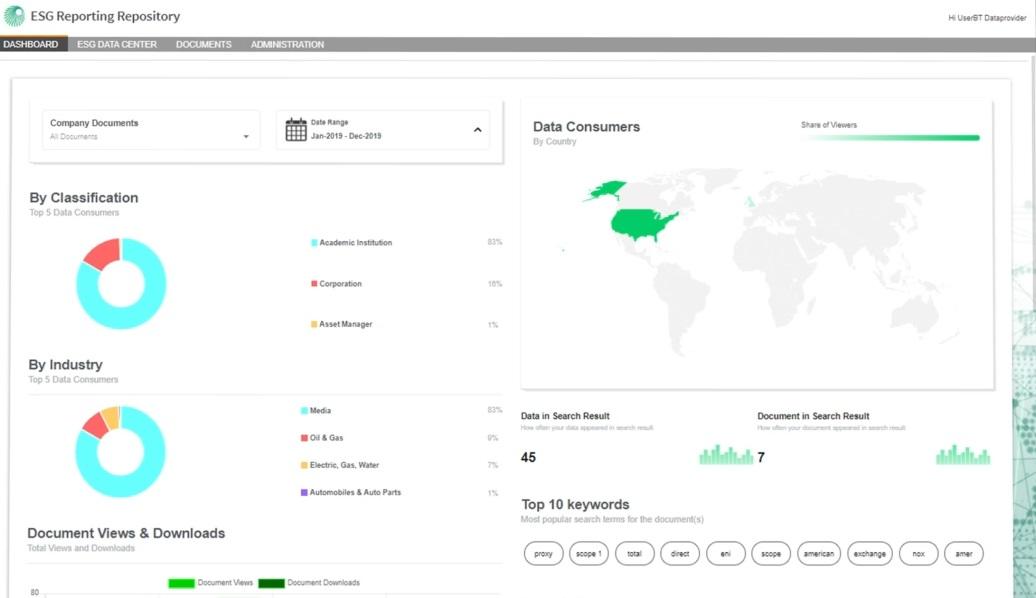Click the Hi UserBT Dataprovider user label

point(987,18)
